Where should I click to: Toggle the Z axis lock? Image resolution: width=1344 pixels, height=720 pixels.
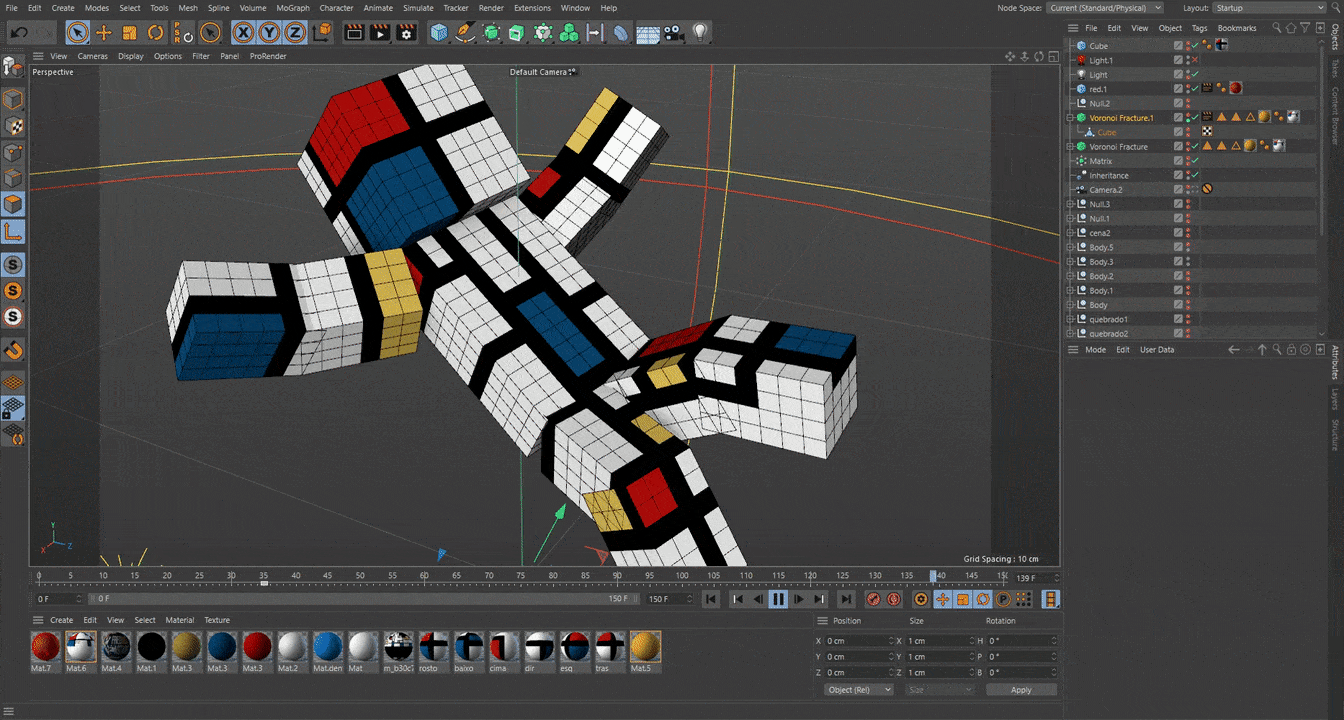click(295, 33)
